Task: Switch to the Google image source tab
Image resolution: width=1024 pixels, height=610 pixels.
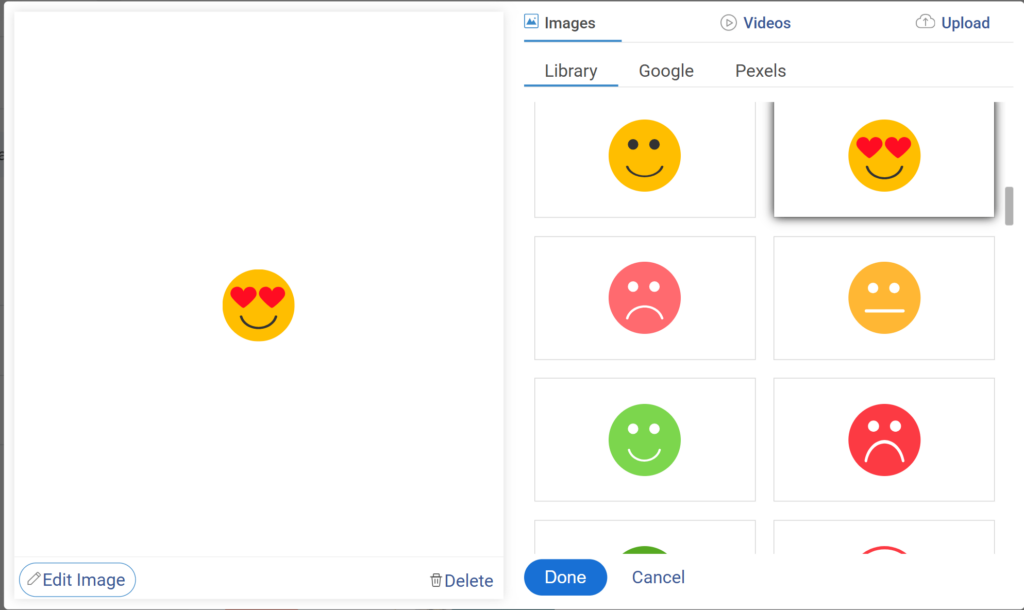Action: (666, 70)
